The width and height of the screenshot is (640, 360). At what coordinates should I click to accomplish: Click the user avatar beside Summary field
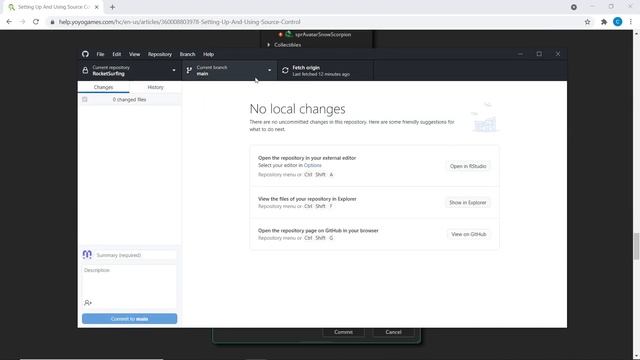87,255
